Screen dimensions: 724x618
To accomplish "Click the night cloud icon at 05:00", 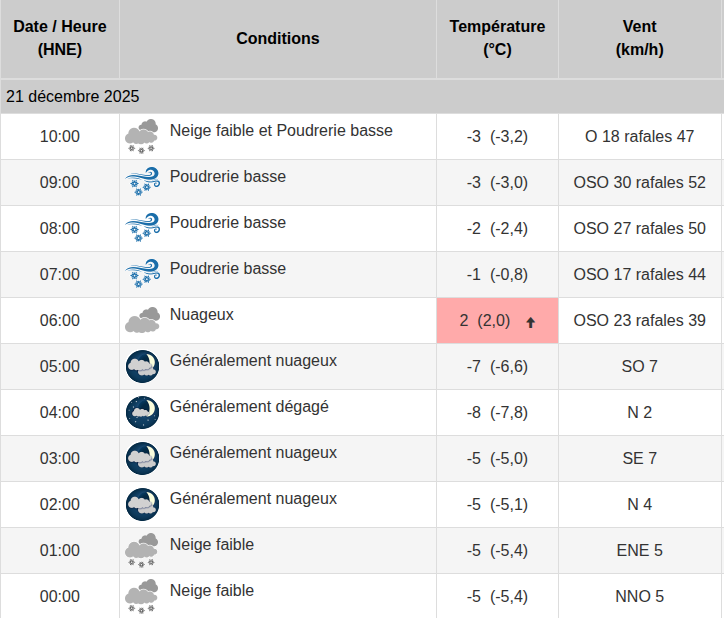I will [142, 366].
